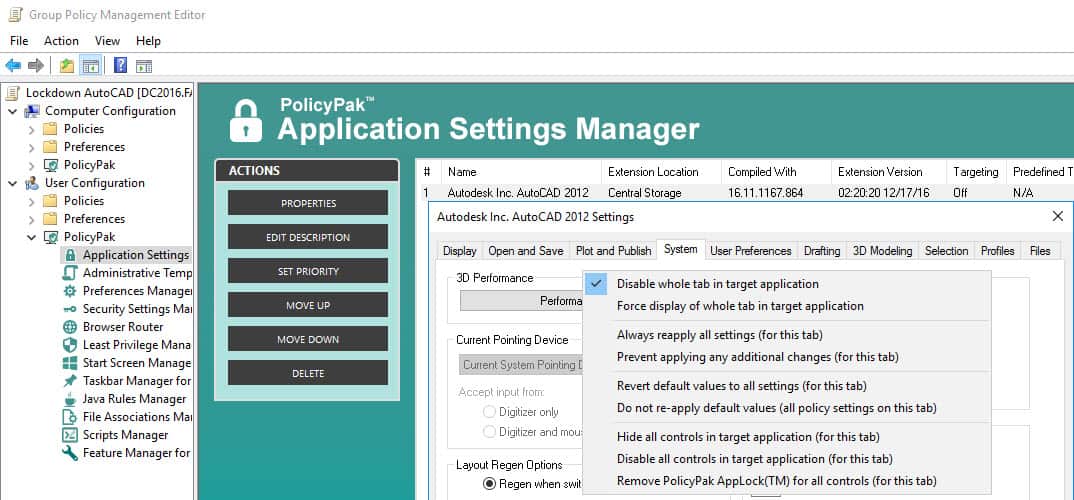This screenshot has width=1074, height=500.
Task: Click the DELETE action button
Action: [308, 373]
